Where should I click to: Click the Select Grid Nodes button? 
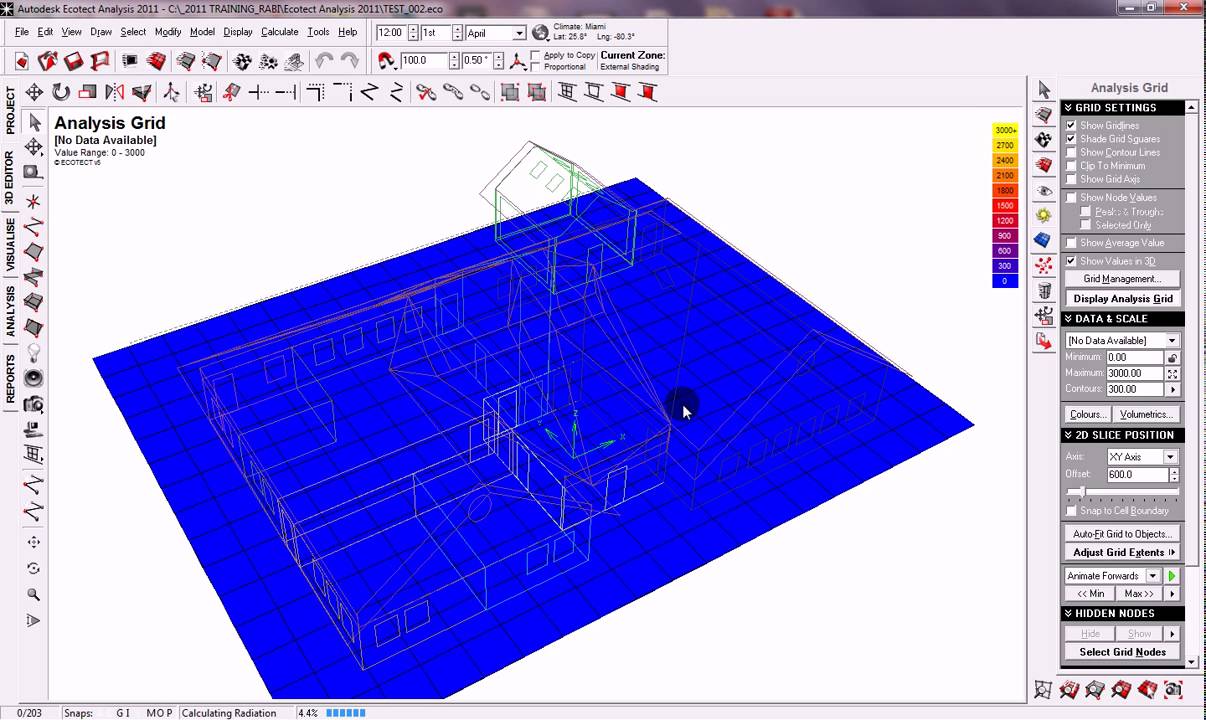(1122, 652)
